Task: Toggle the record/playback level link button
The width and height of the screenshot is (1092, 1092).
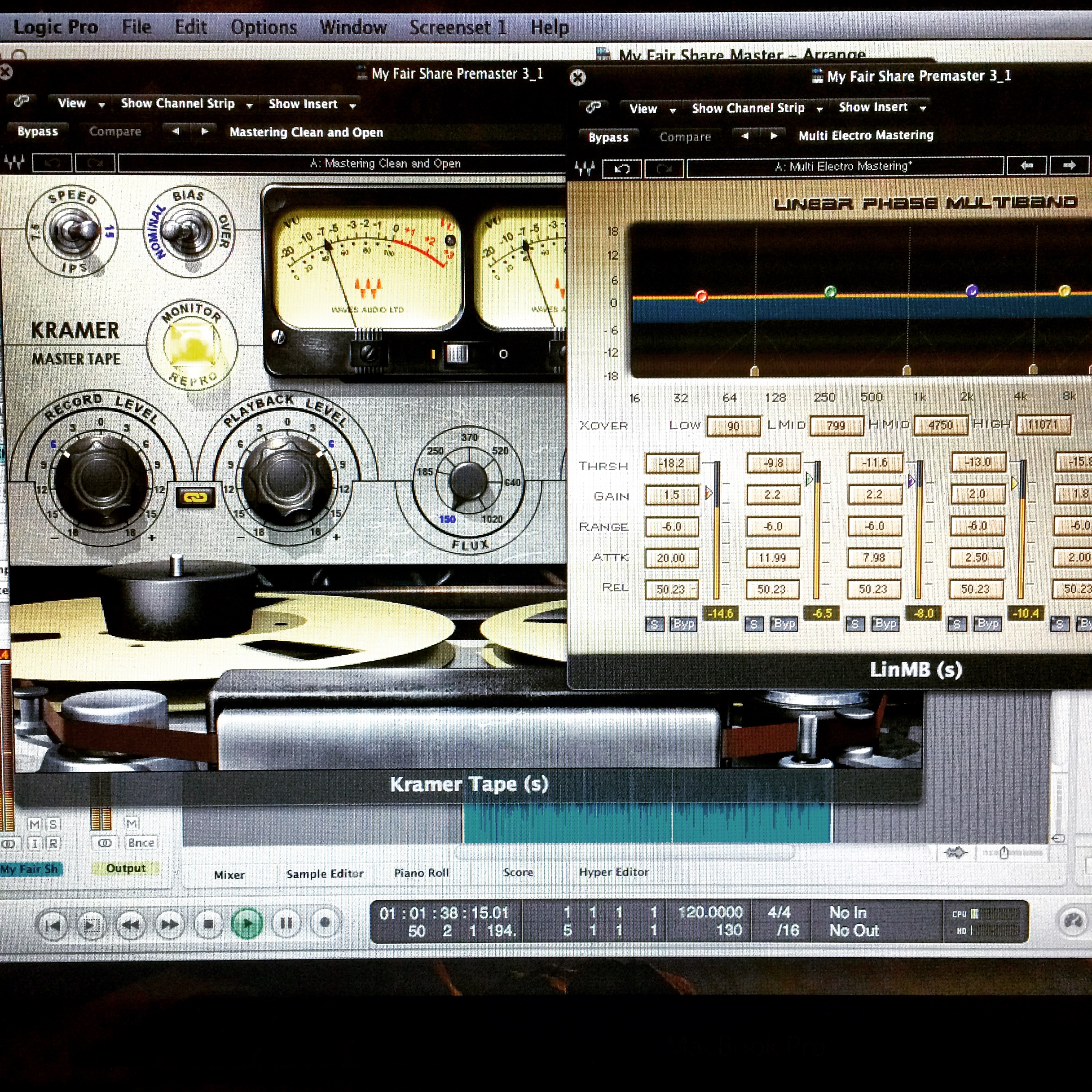Action: 196,498
